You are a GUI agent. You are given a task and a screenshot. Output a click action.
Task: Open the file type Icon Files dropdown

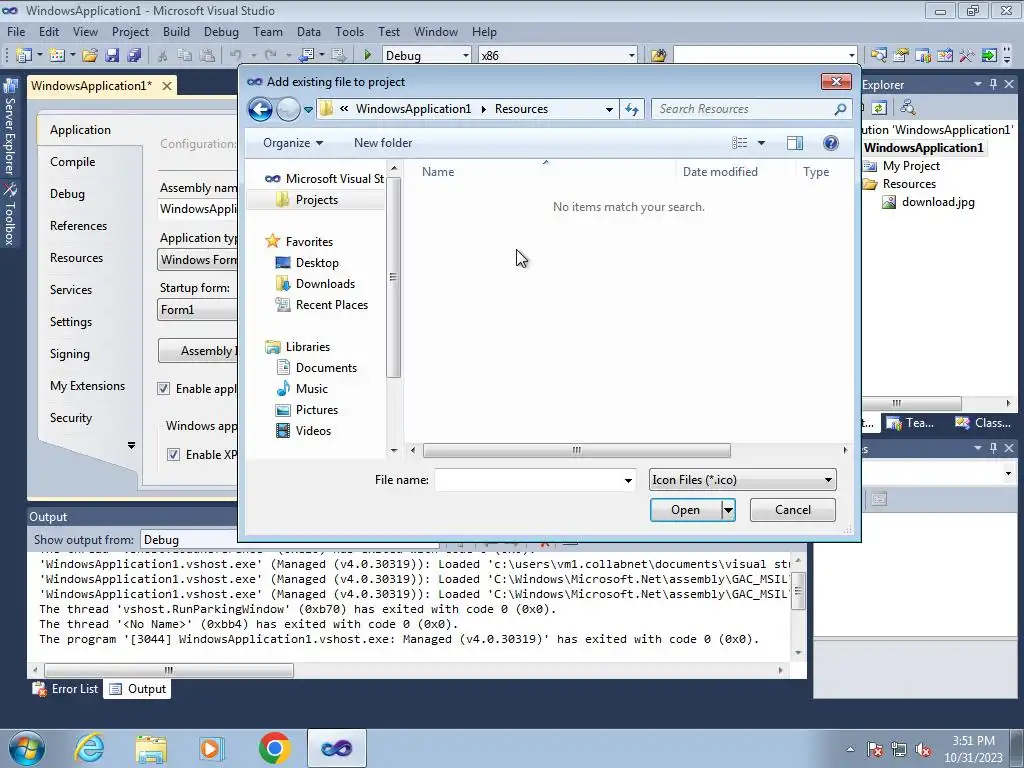point(743,480)
